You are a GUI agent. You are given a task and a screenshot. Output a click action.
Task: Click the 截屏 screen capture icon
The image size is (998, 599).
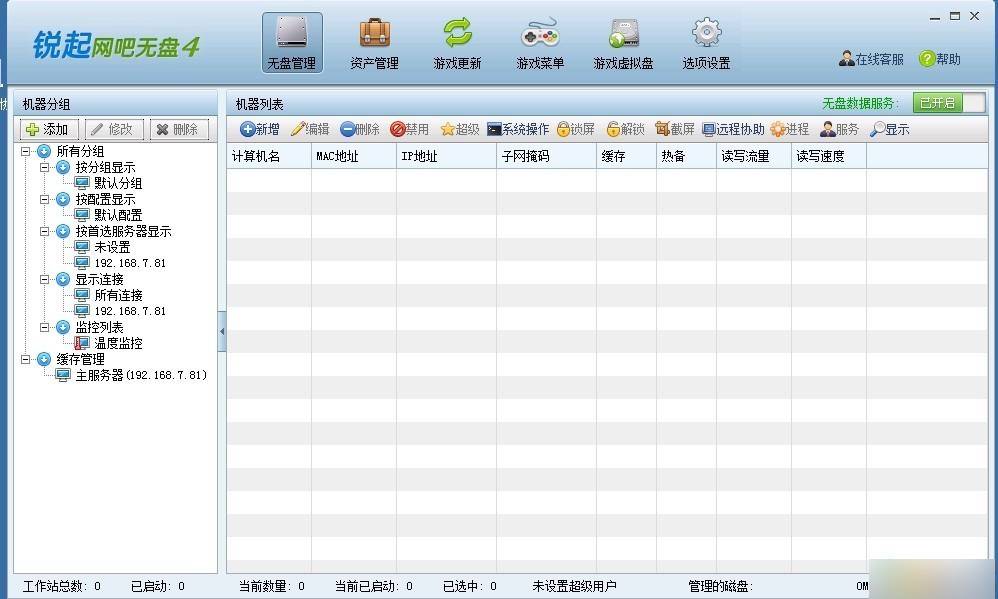coord(675,128)
